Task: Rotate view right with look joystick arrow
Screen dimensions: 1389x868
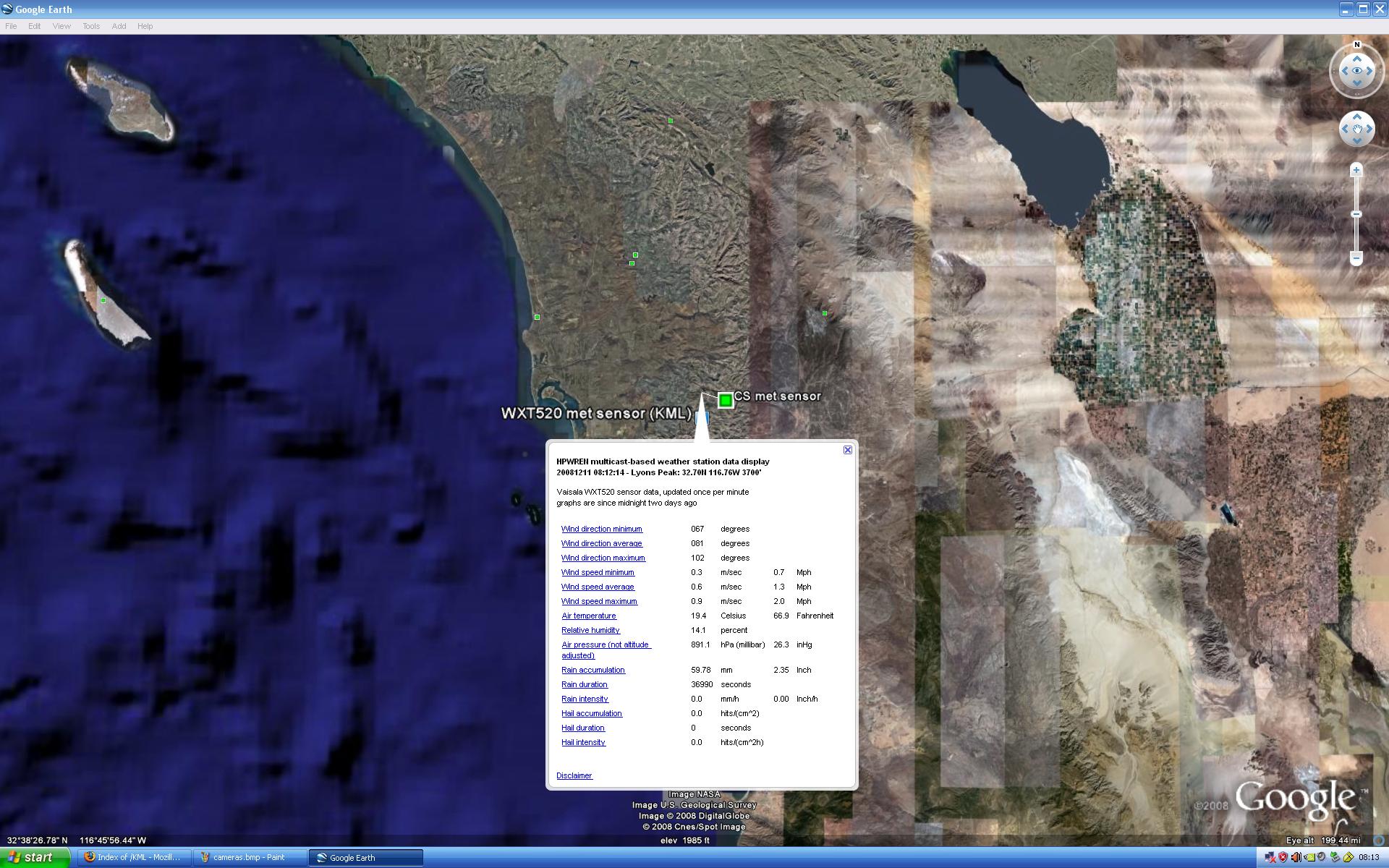Action: (x=1369, y=71)
